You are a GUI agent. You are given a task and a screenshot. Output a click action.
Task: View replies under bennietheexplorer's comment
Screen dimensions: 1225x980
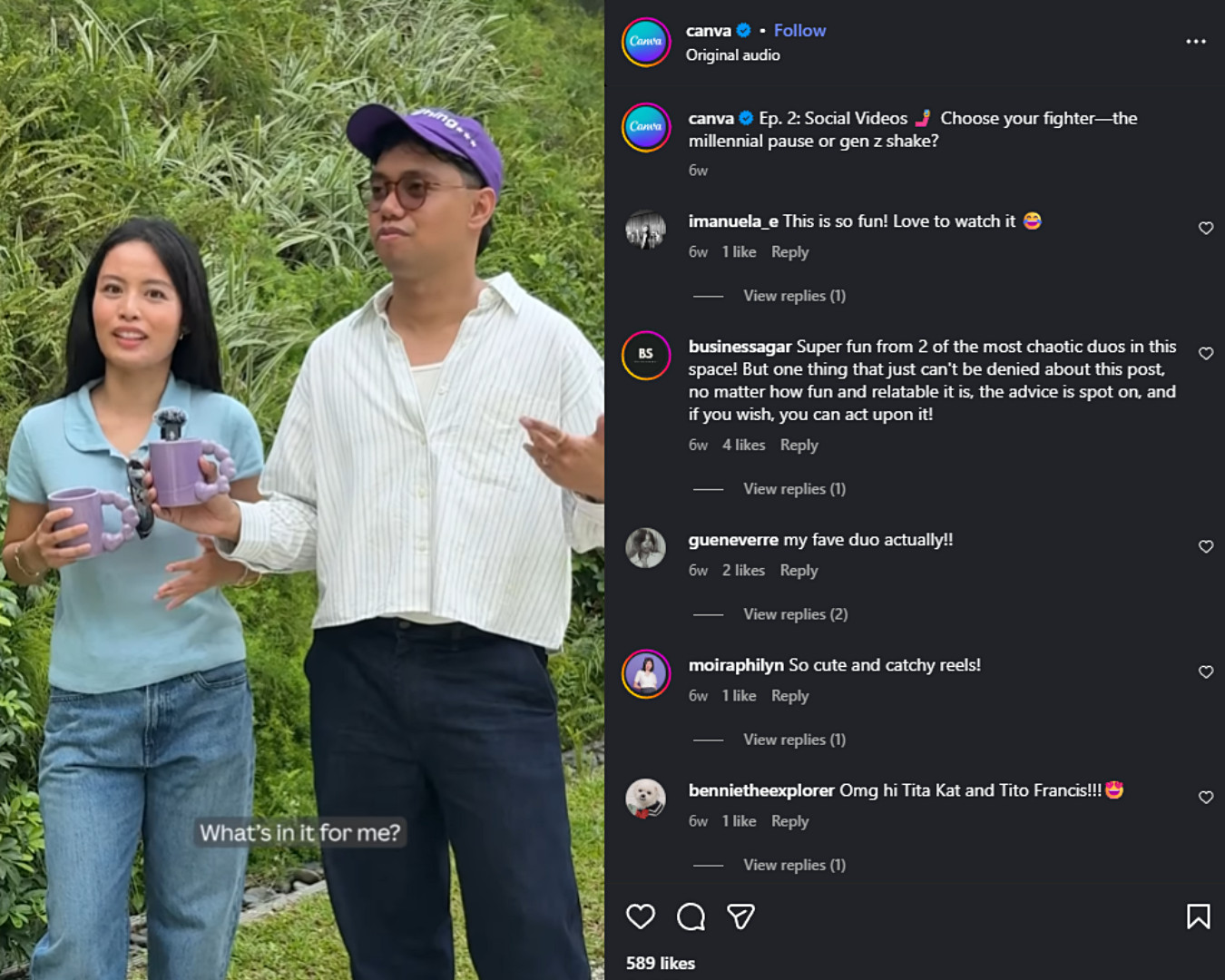pyautogui.click(x=792, y=865)
